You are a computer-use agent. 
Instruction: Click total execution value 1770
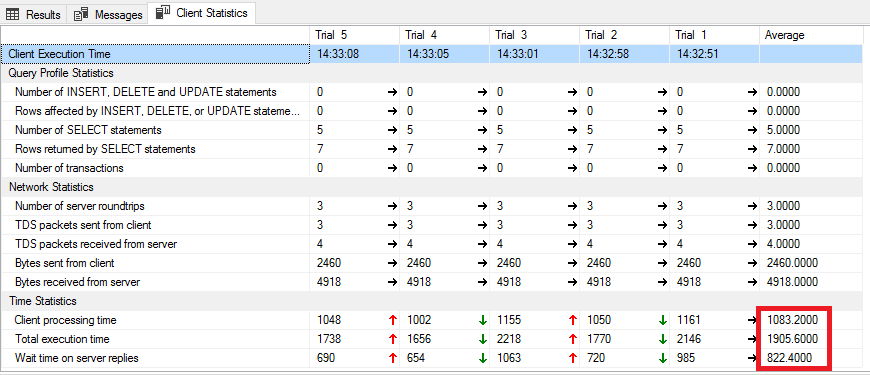point(599,339)
